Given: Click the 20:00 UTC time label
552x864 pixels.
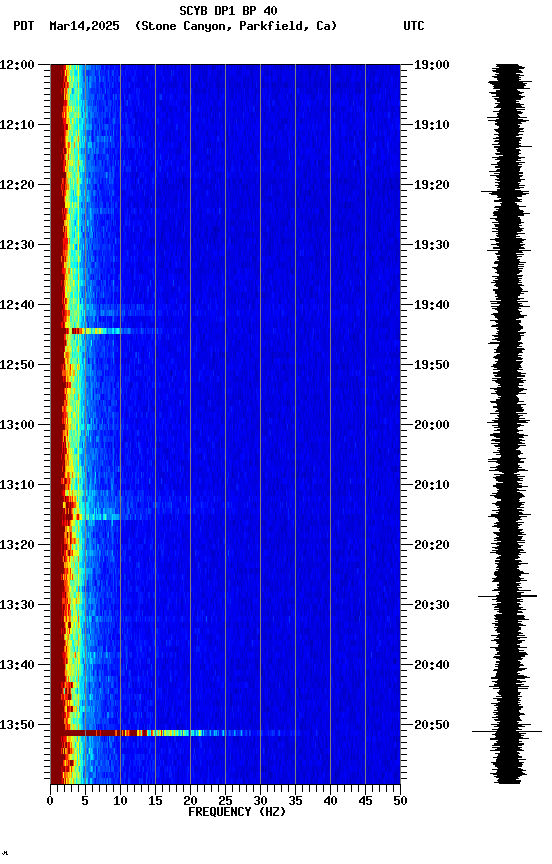Looking at the screenshot, I should coord(432,425).
